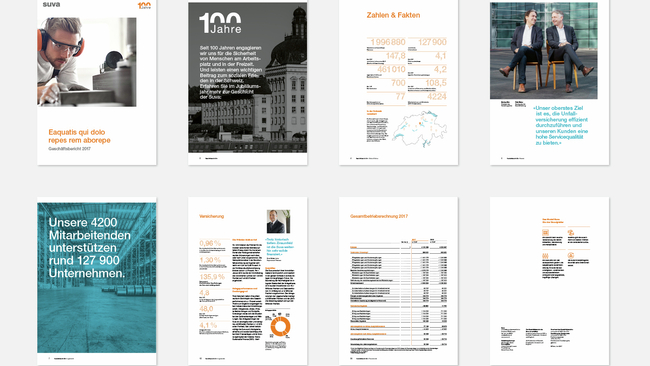Click the top-right orange icon on last page
The image size is (650, 366).
click(x=571, y=233)
